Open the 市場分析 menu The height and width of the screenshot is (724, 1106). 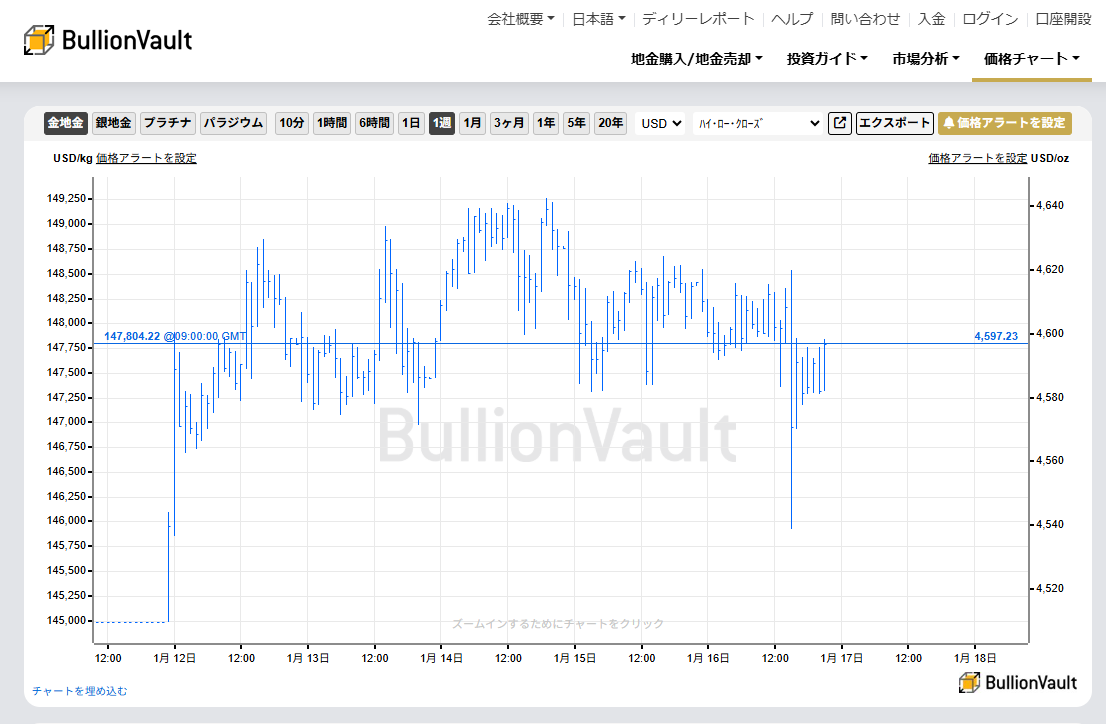click(925, 58)
